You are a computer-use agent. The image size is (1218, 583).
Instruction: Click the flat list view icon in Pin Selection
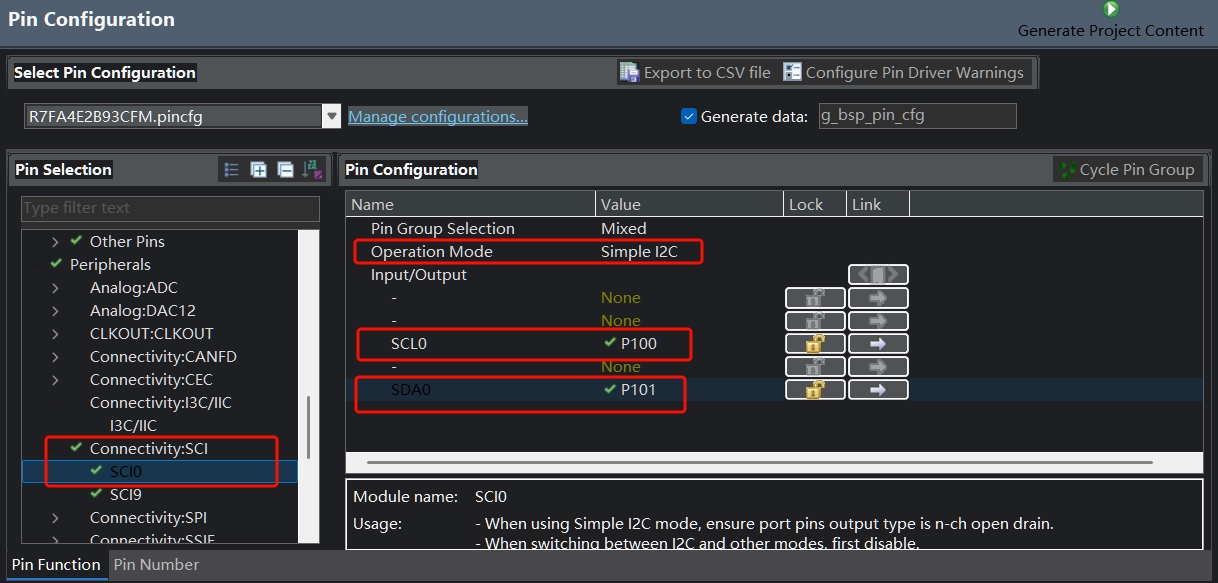(231, 170)
